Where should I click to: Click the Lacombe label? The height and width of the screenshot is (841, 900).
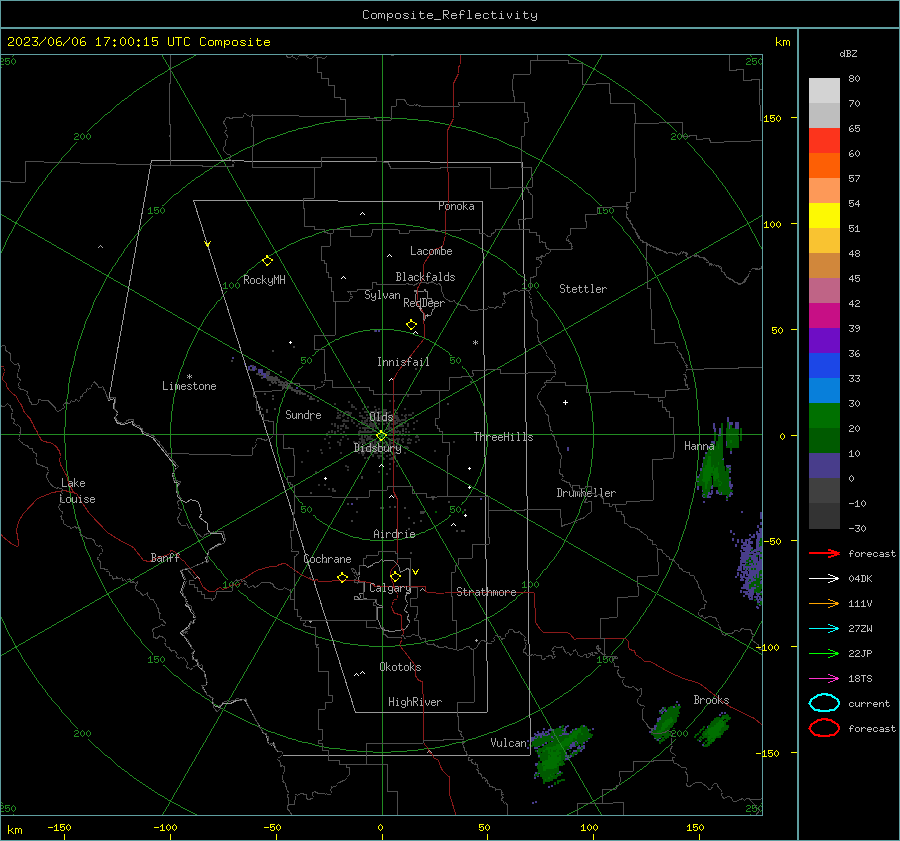(431, 251)
